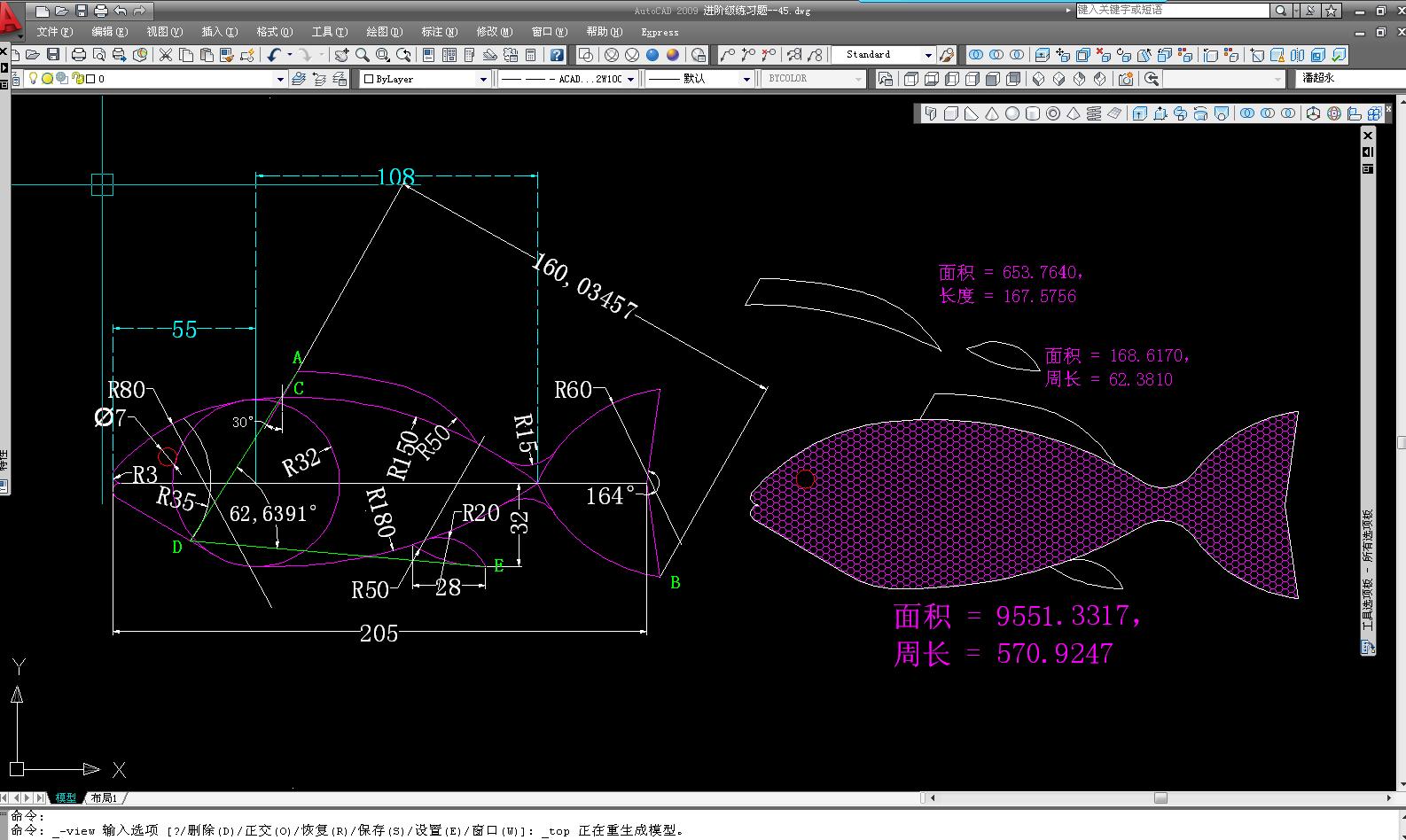Select the Cylinder tool in the modeling toolbar

[x=1033, y=113]
